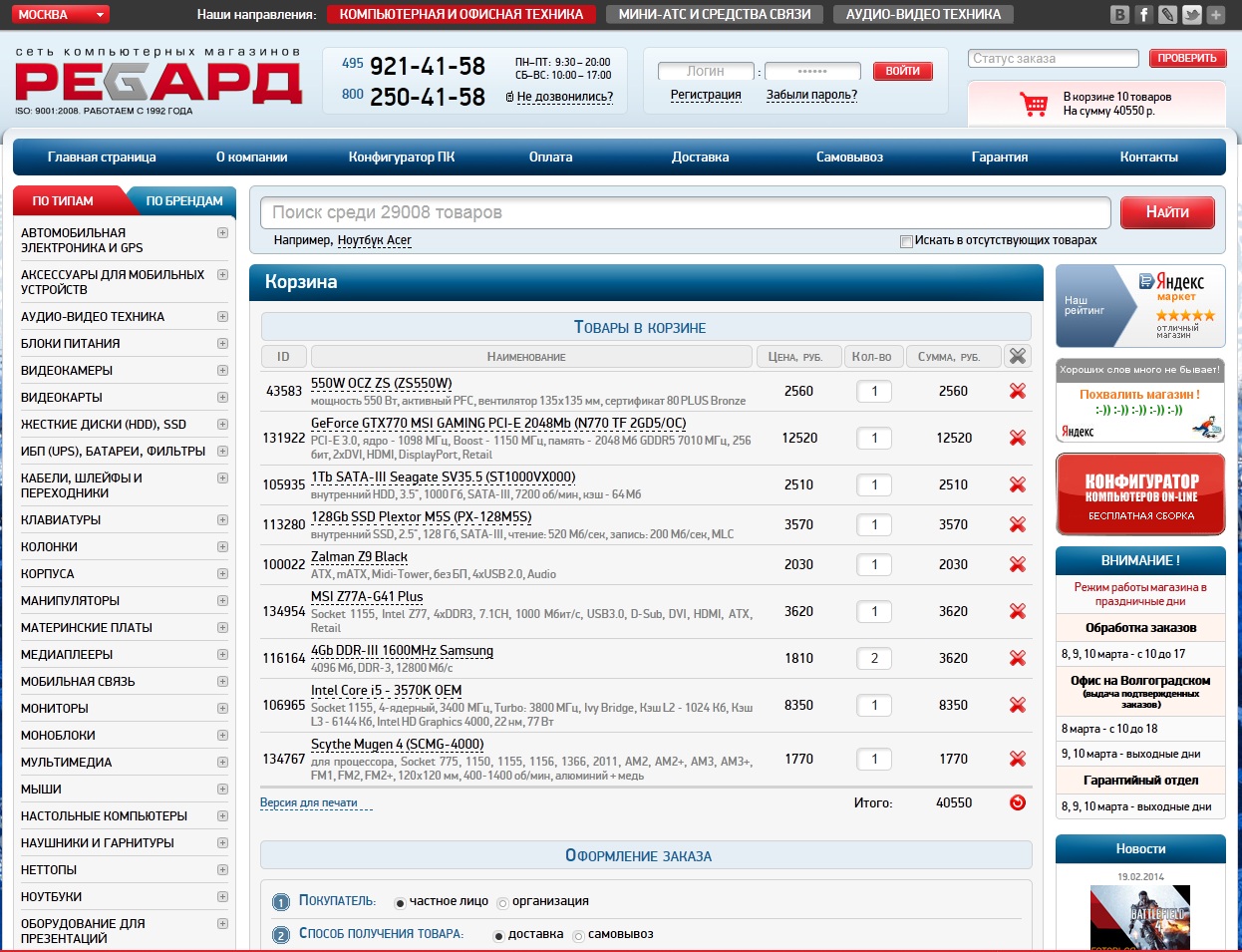Viewport: 1242px width, 952px height.
Task: Expand Аксессуары для мобильных устройств category
Action: [x=222, y=274]
